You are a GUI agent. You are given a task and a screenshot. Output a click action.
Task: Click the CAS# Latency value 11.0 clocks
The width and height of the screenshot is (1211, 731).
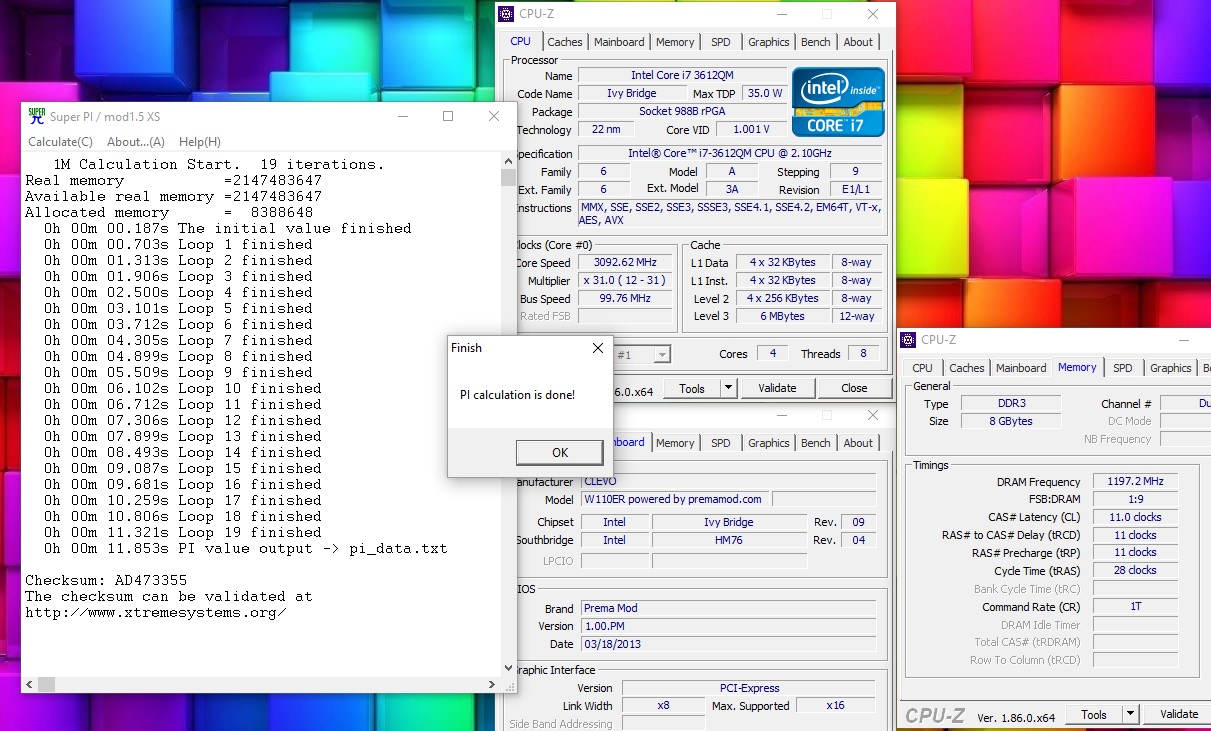tap(1135, 517)
